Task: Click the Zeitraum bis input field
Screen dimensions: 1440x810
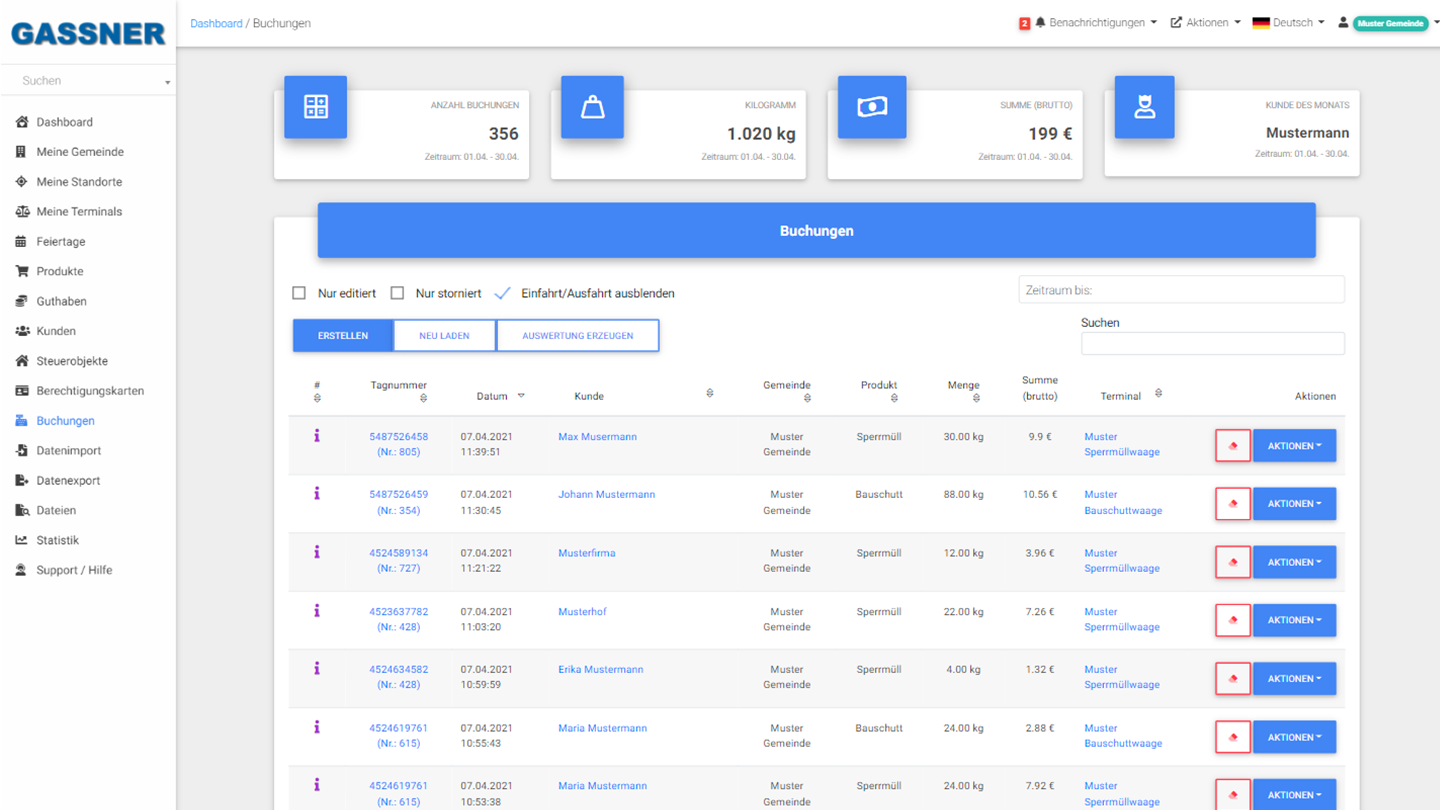Action: tap(1181, 290)
